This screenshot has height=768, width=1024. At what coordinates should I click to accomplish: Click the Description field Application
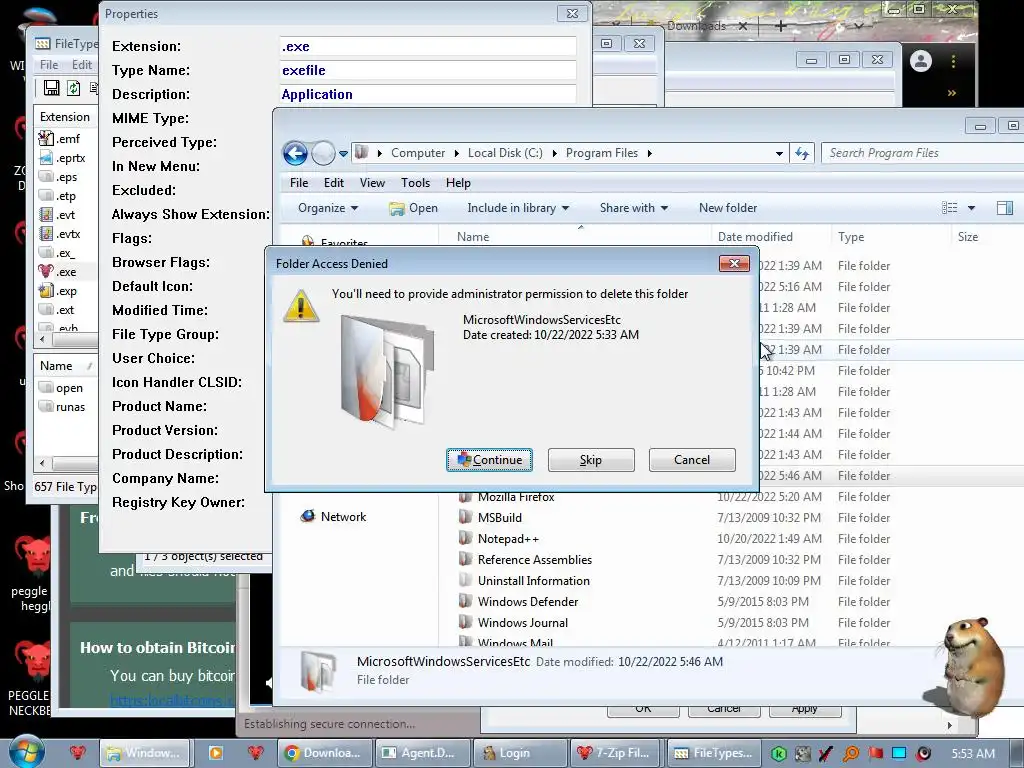(428, 94)
